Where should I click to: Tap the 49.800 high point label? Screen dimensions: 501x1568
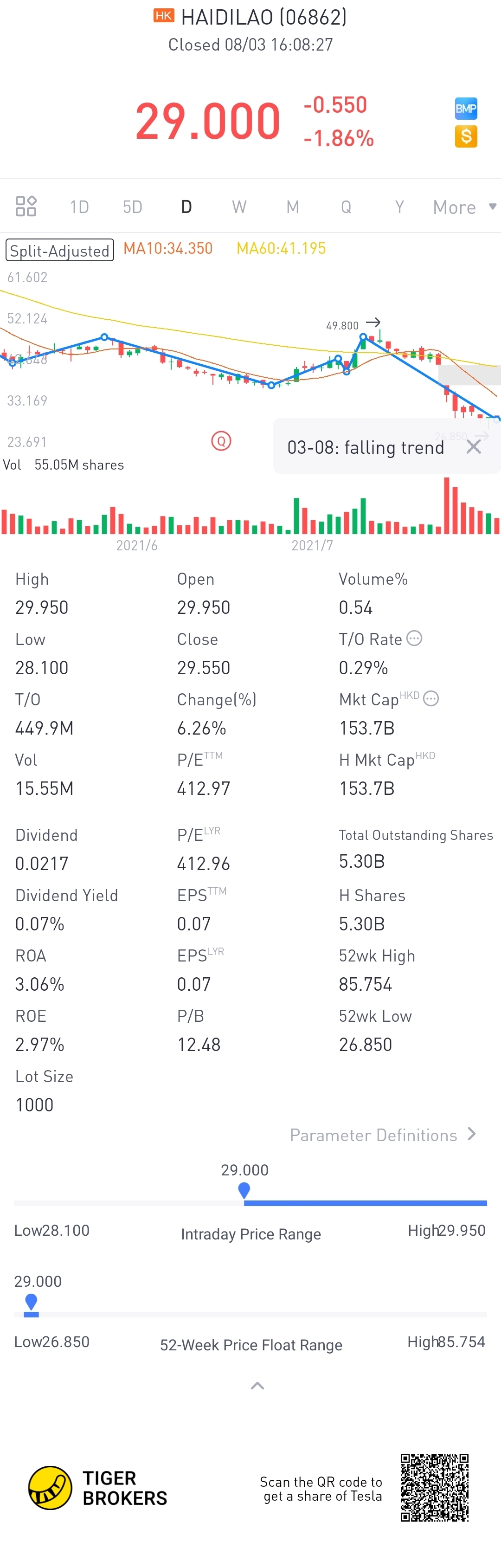pos(342,326)
